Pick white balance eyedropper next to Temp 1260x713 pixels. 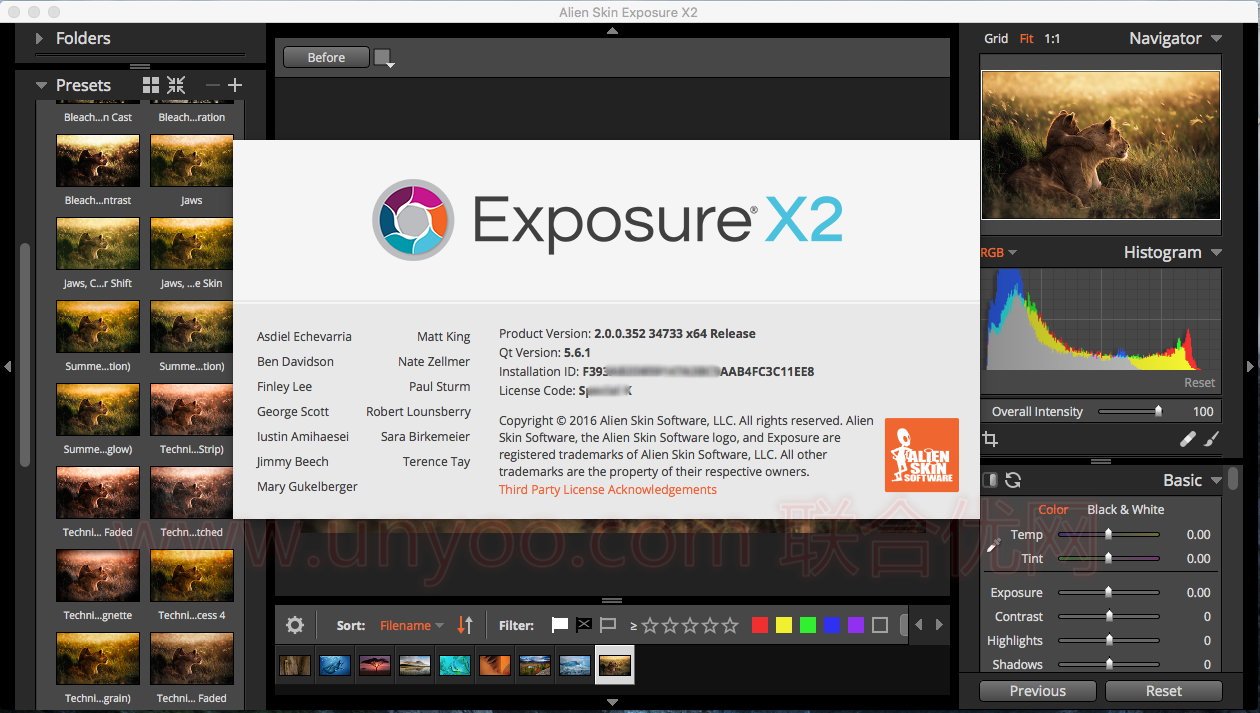(993, 545)
